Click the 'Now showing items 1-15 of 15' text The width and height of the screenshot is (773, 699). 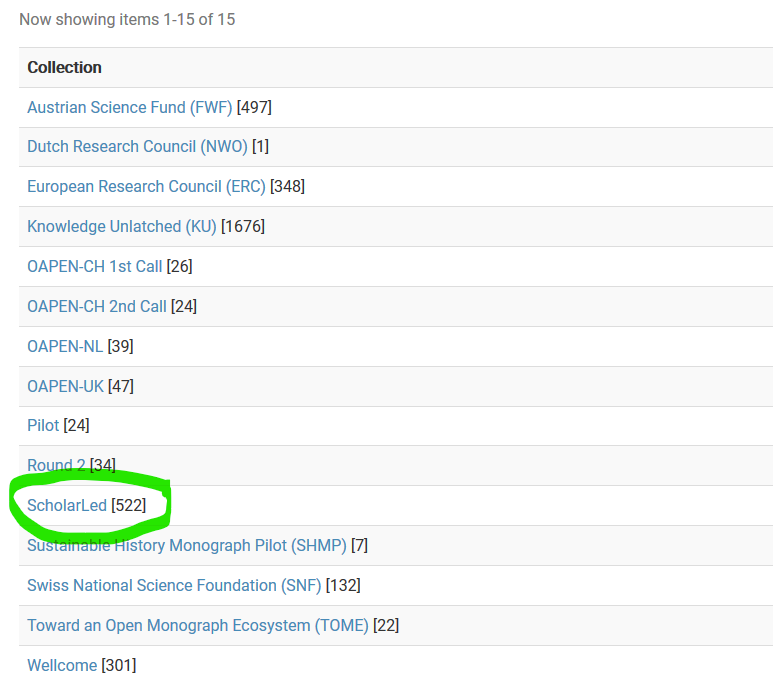tap(127, 20)
